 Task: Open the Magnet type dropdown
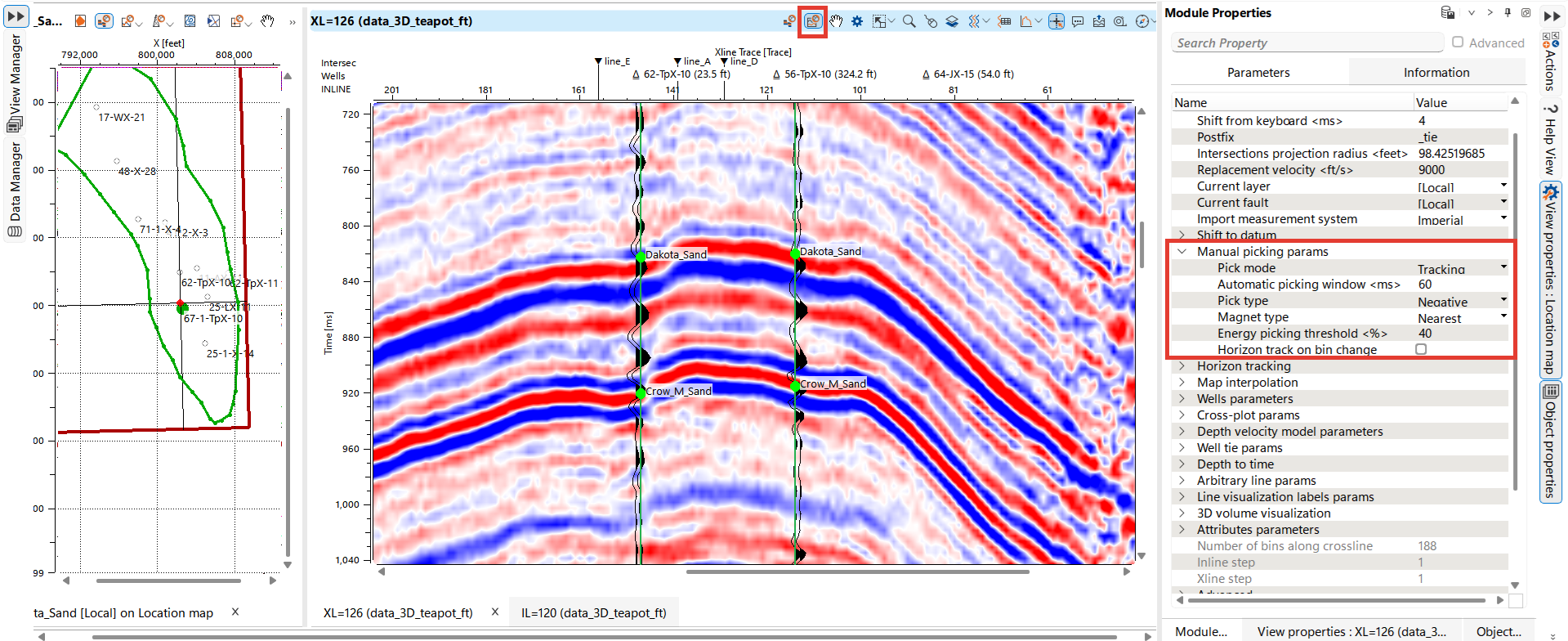pyautogui.click(x=1503, y=316)
